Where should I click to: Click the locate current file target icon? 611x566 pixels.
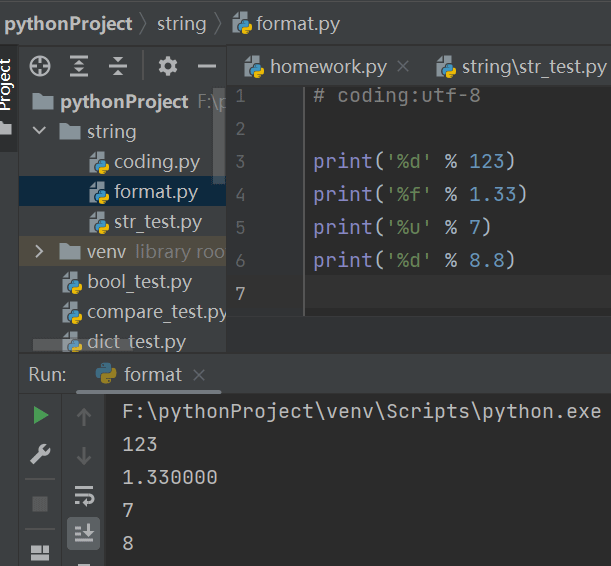point(40,67)
